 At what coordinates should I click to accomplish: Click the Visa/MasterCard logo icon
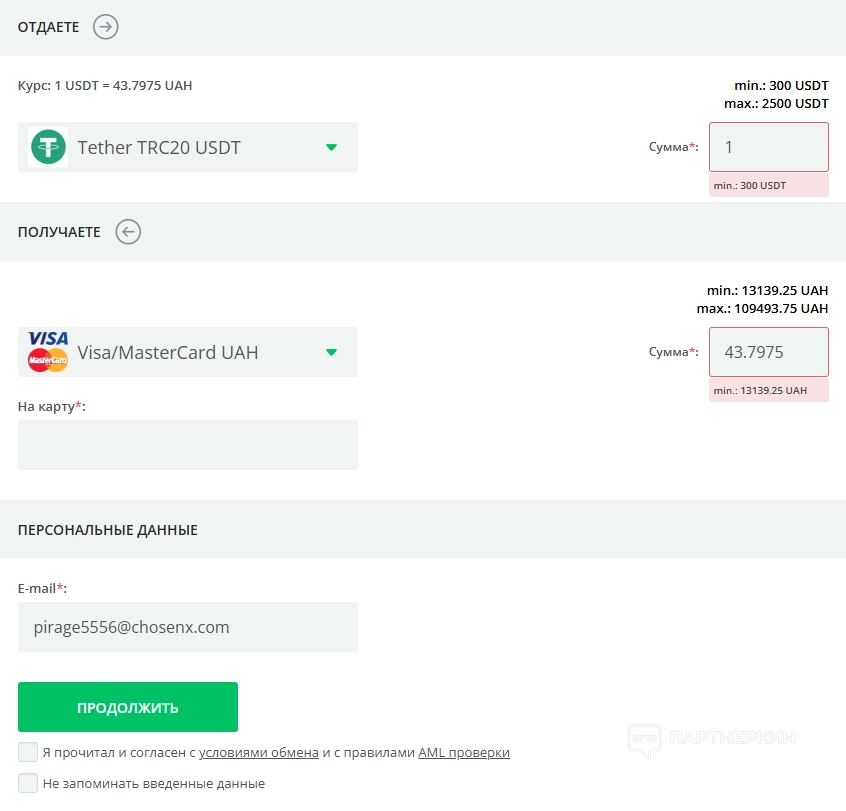pyautogui.click(x=48, y=352)
